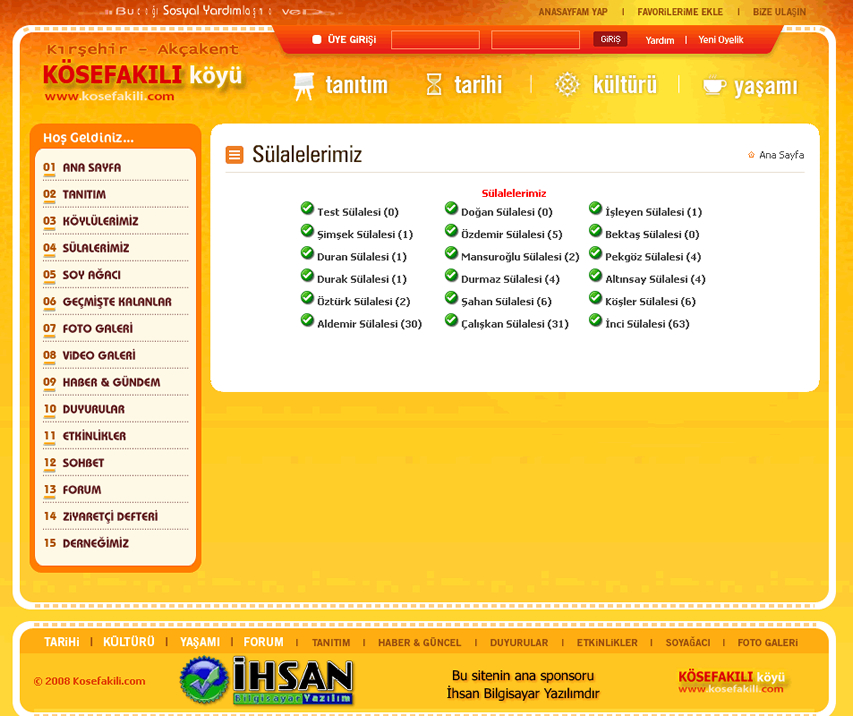This screenshot has width=853, height=716.
Task: Select SOY AĞACI in the sidebar menu
Action: tap(91, 275)
